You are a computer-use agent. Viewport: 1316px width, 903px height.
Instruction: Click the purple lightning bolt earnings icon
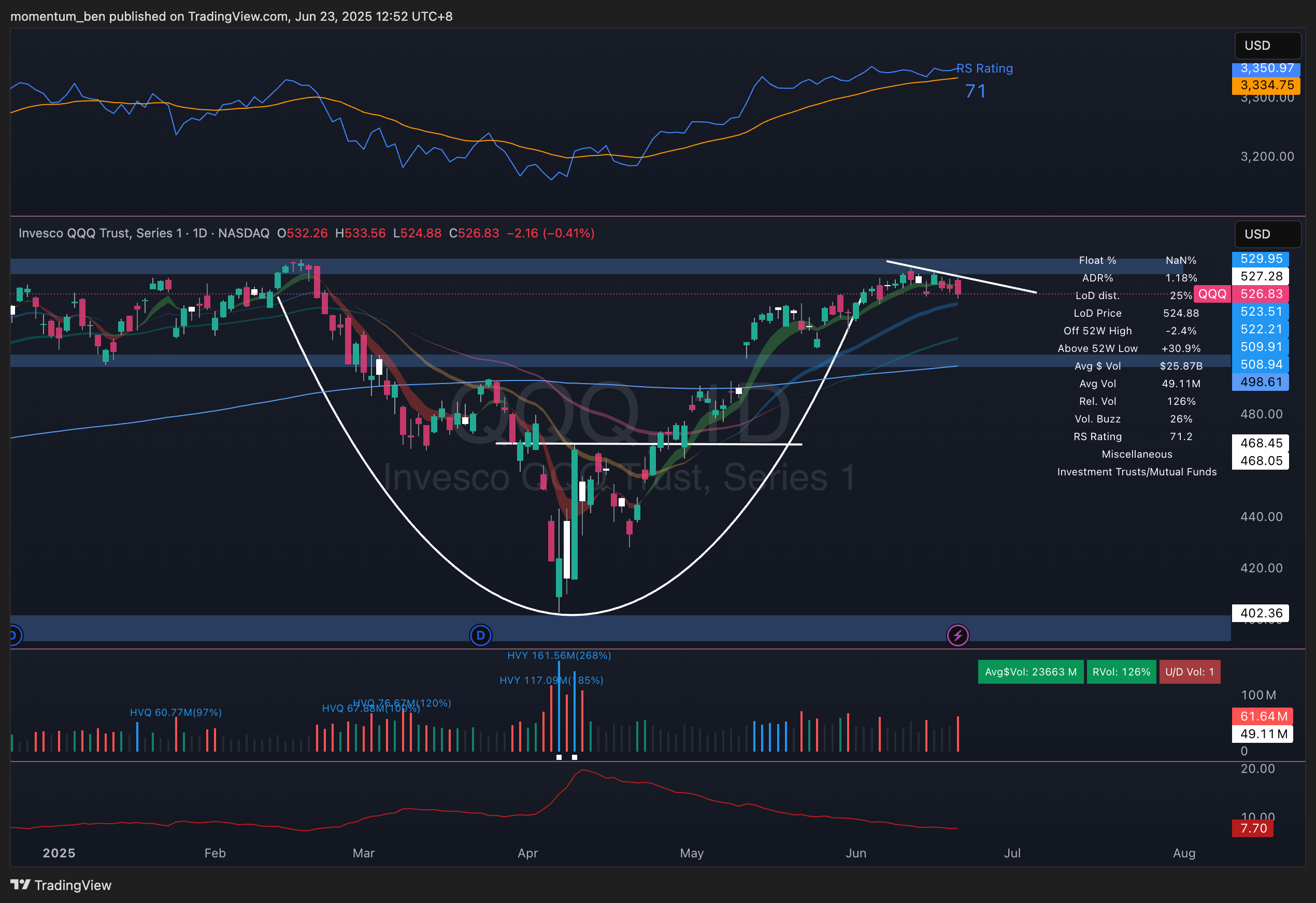[957, 635]
